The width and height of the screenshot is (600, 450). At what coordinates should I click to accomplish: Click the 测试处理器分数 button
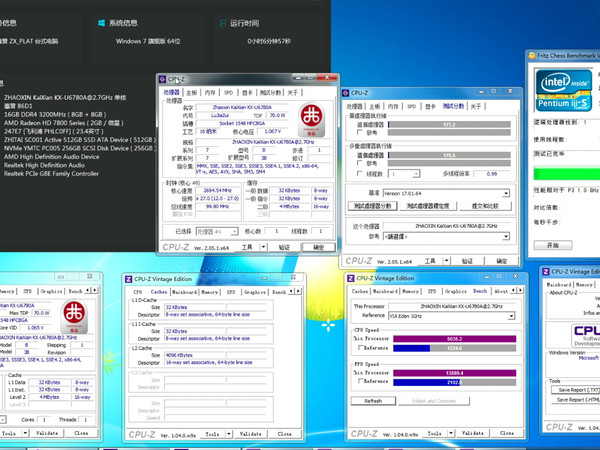pyautogui.click(x=372, y=206)
